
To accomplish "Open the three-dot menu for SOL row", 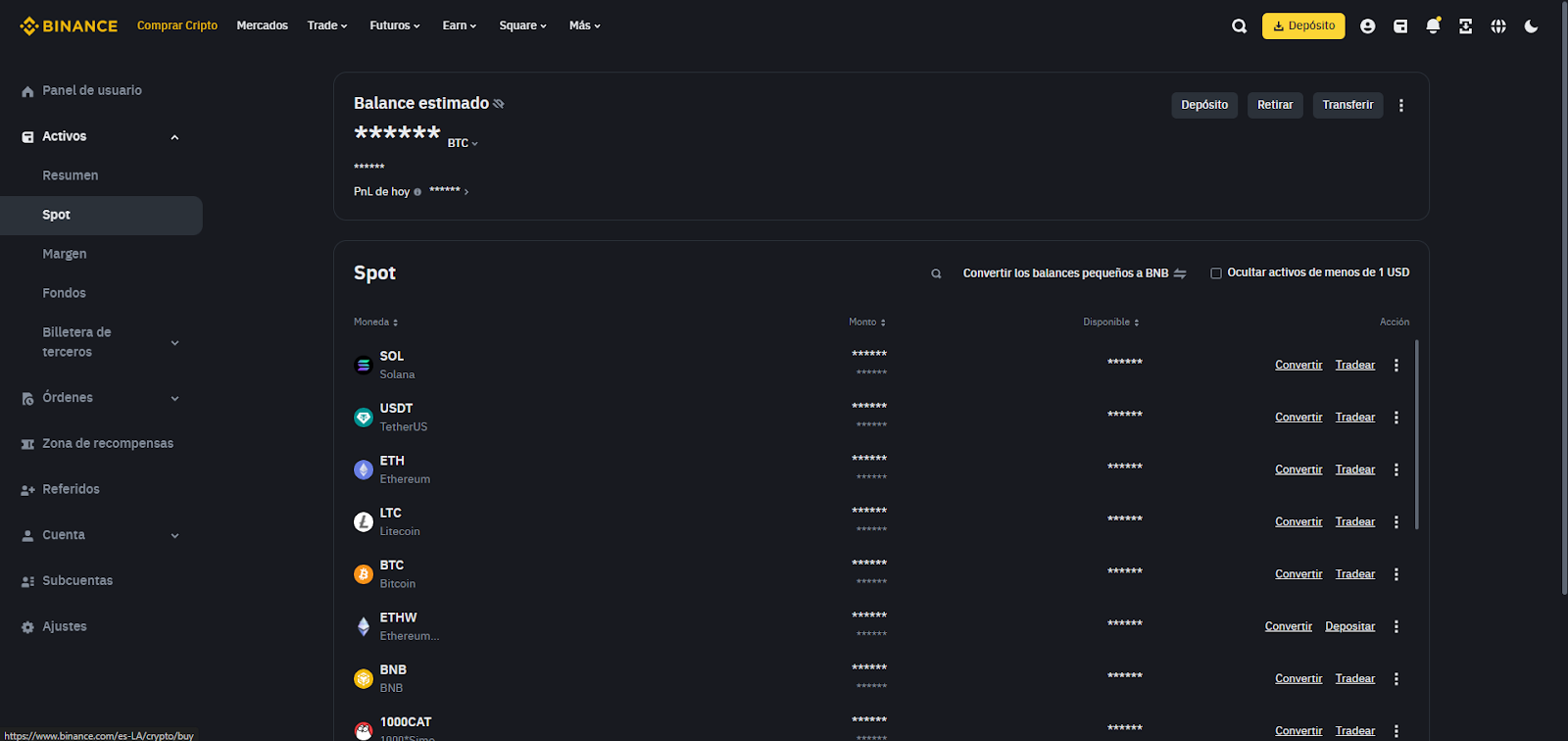I will pos(1396,366).
